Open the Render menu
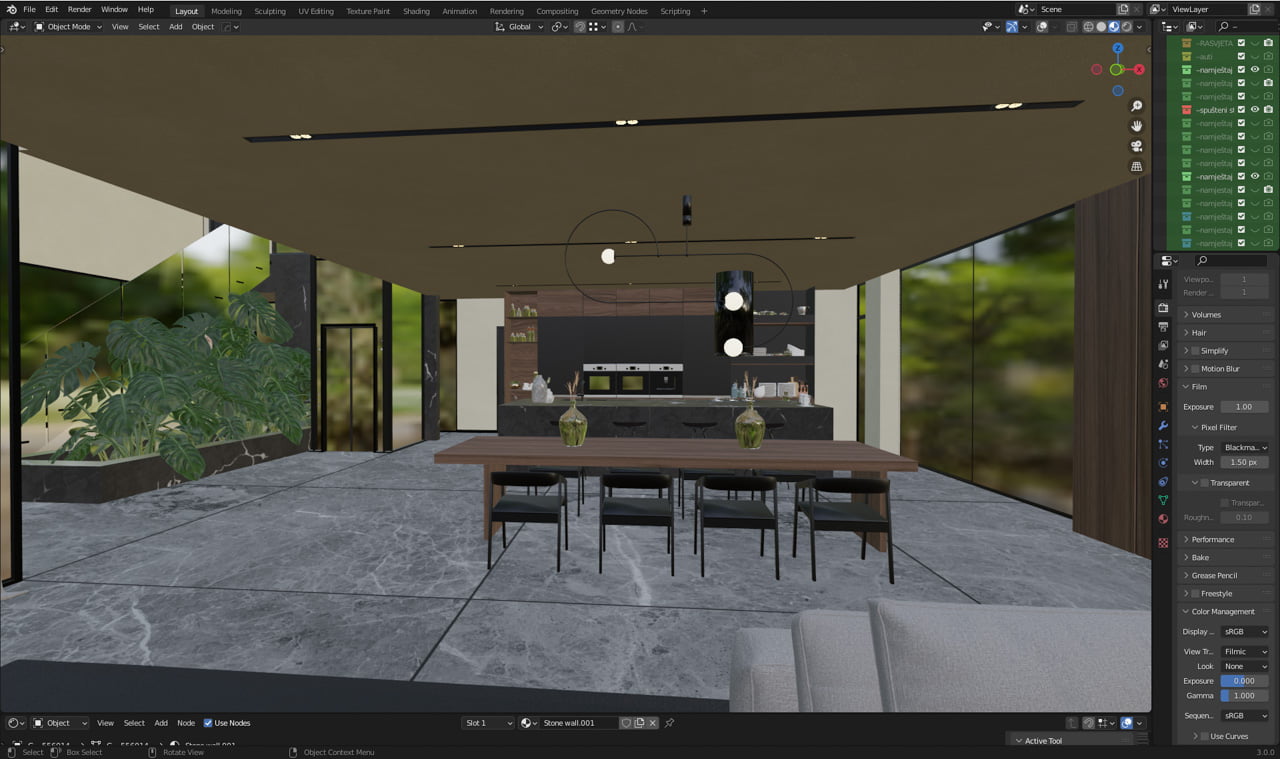This screenshot has width=1280, height=759. pyautogui.click(x=79, y=10)
